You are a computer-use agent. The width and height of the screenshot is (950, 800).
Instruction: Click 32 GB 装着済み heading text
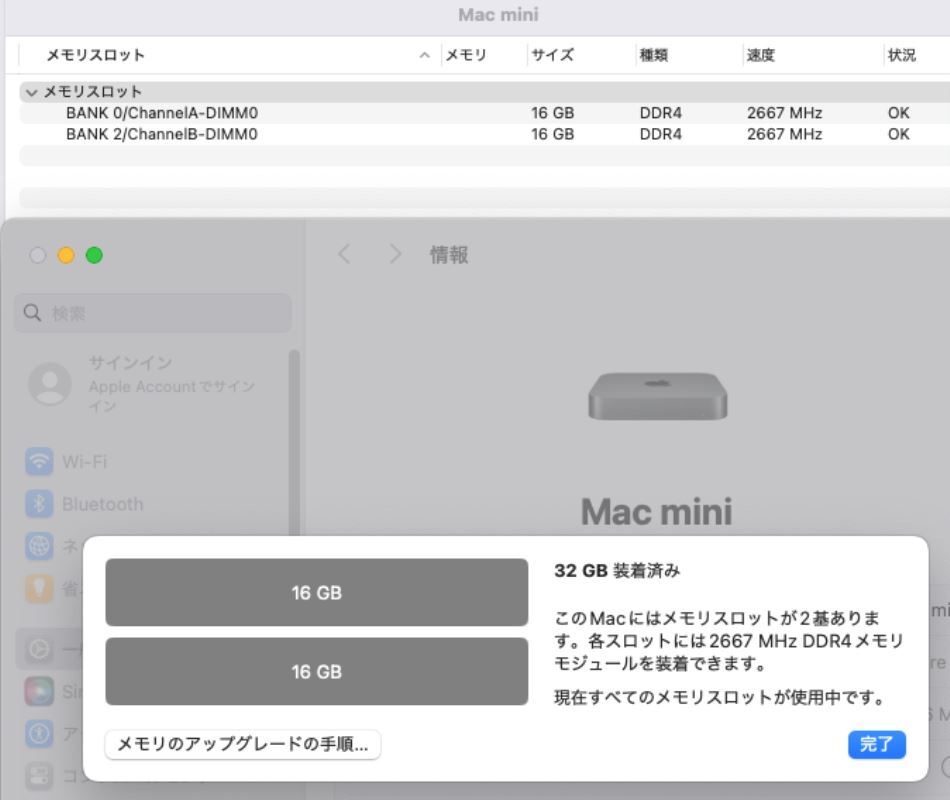[617, 570]
